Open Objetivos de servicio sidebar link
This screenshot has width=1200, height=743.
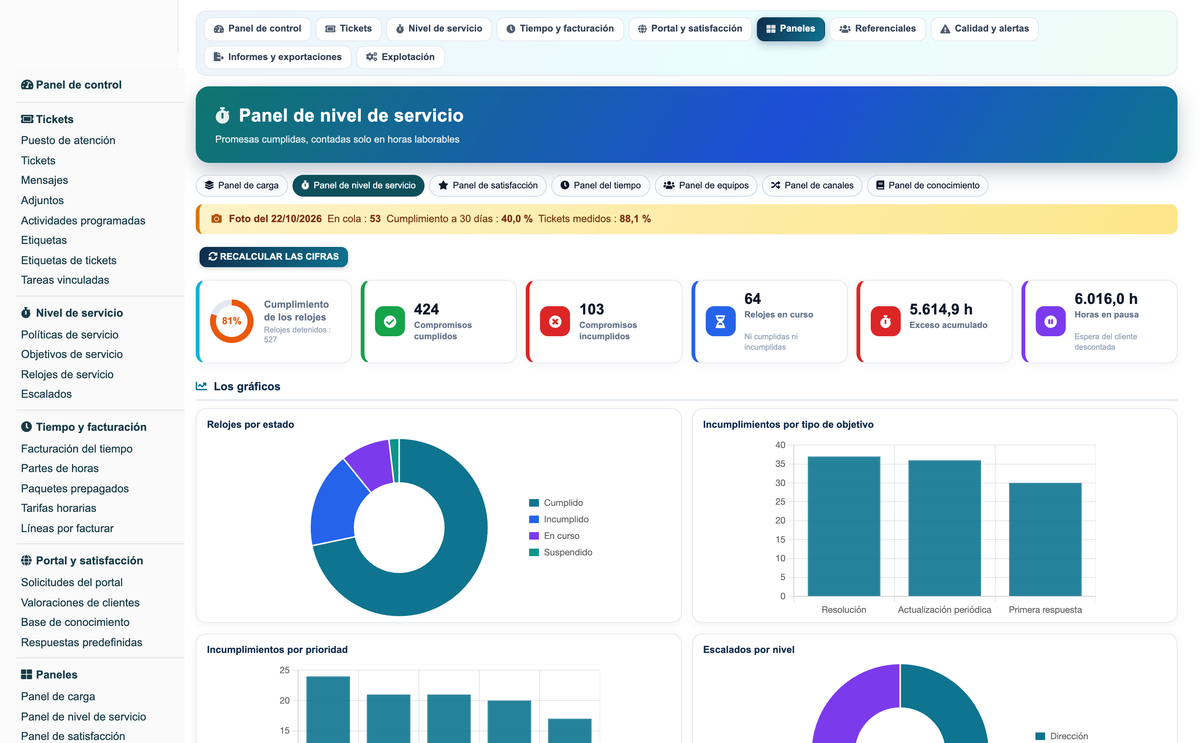72,354
